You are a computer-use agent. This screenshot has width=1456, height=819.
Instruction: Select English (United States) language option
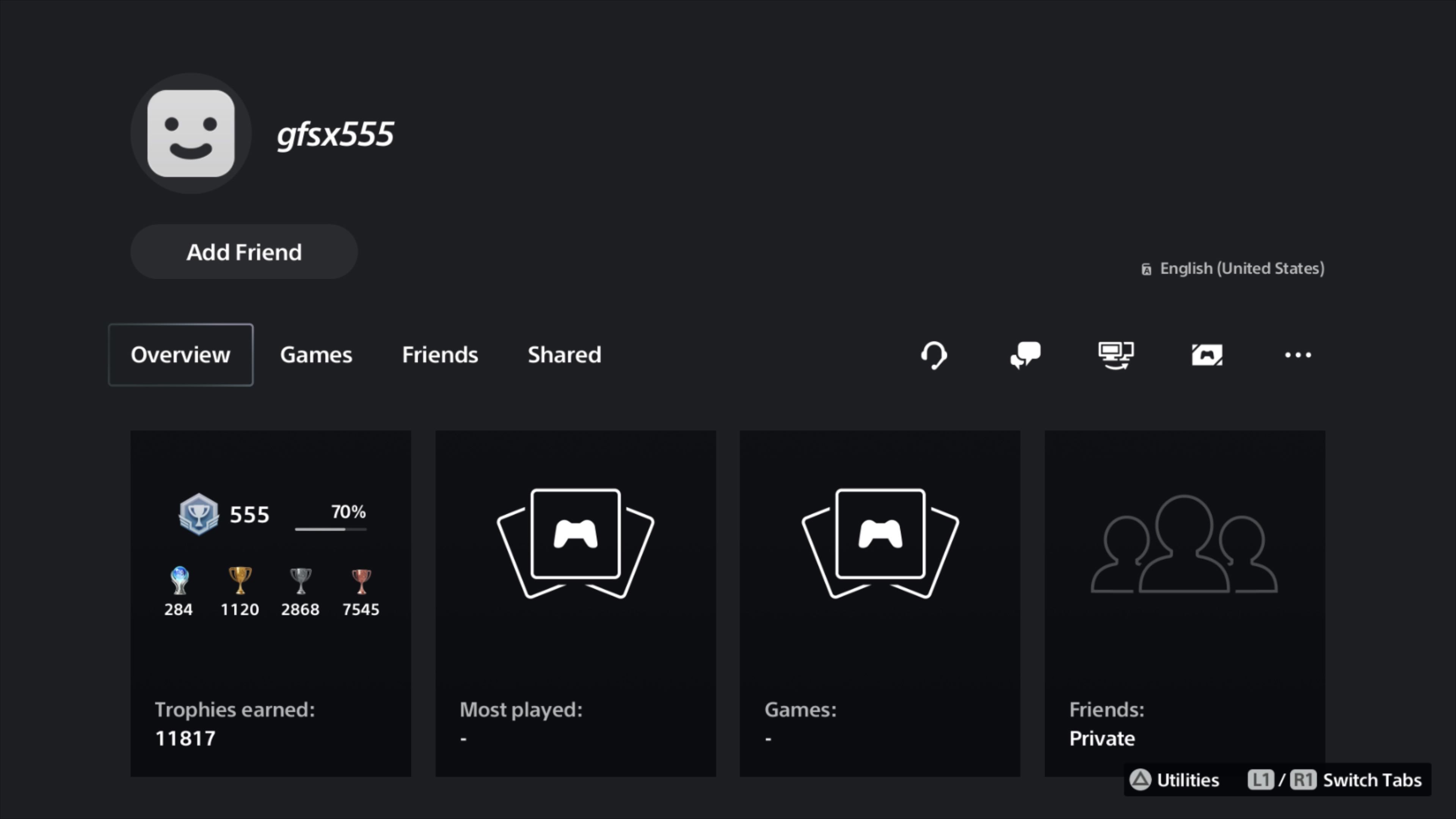(1232, 268)
